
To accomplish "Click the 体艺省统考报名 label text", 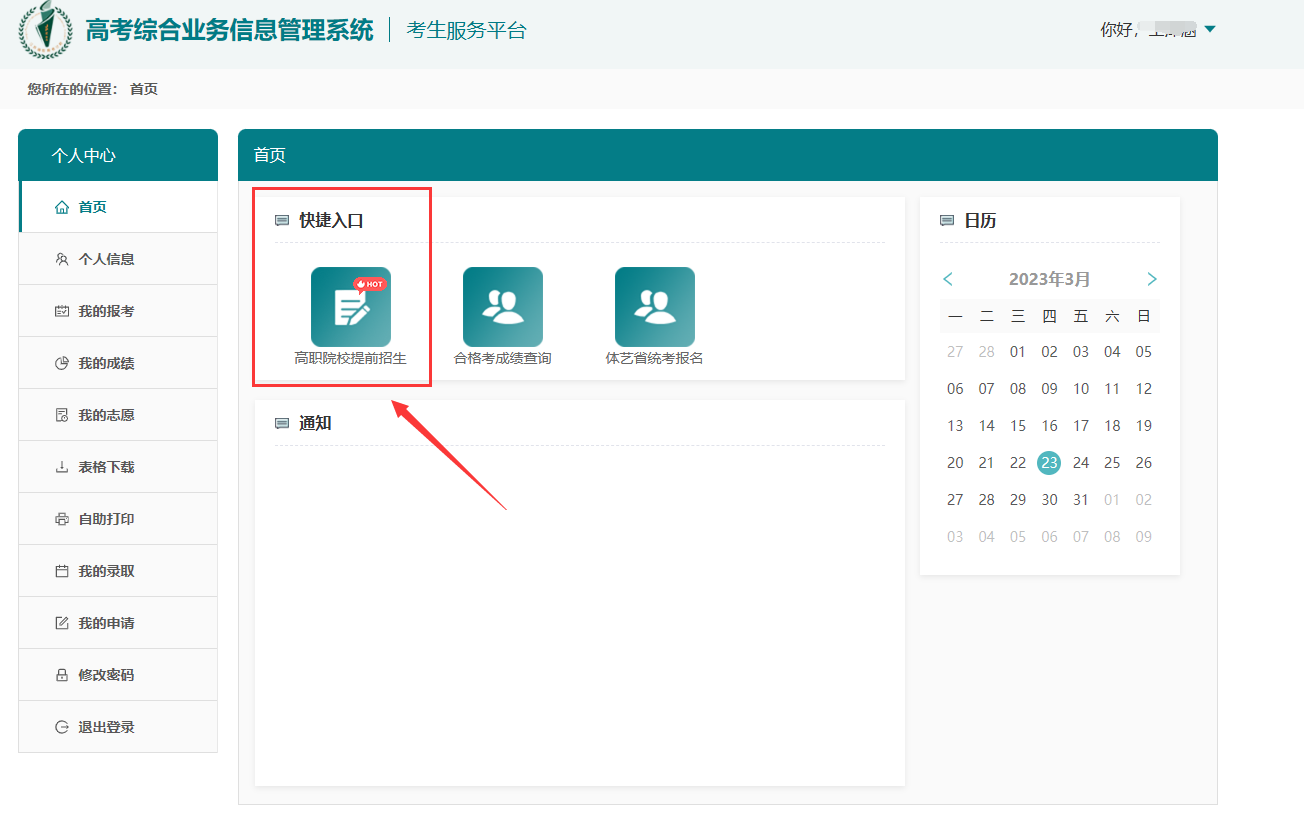I will pos(655,358).
